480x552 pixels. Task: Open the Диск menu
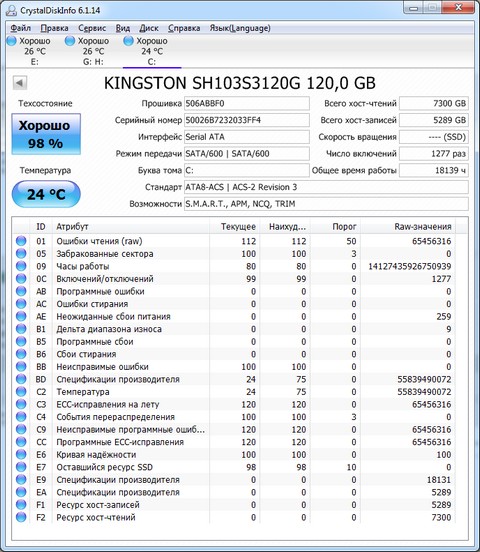click(149, 28)
